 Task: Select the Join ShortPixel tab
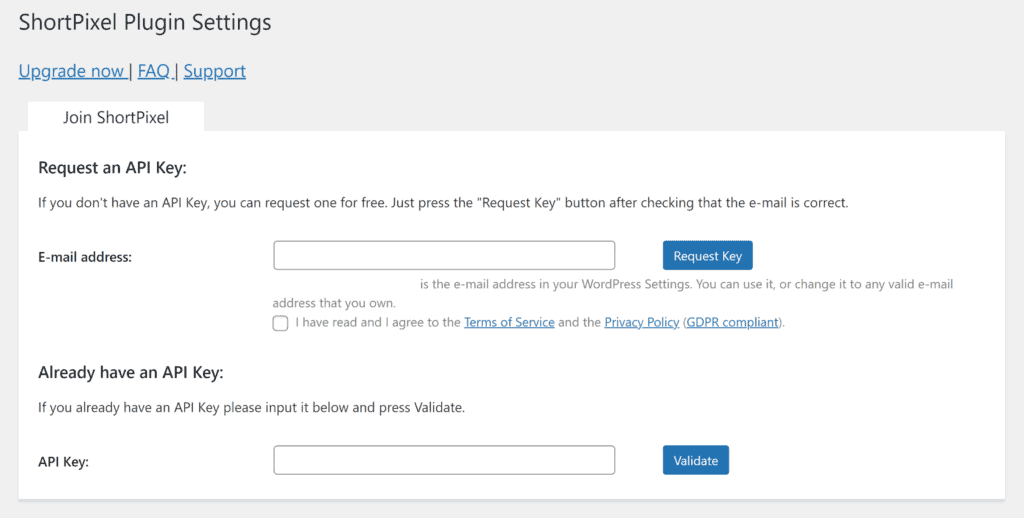click(x=116, y=117)
